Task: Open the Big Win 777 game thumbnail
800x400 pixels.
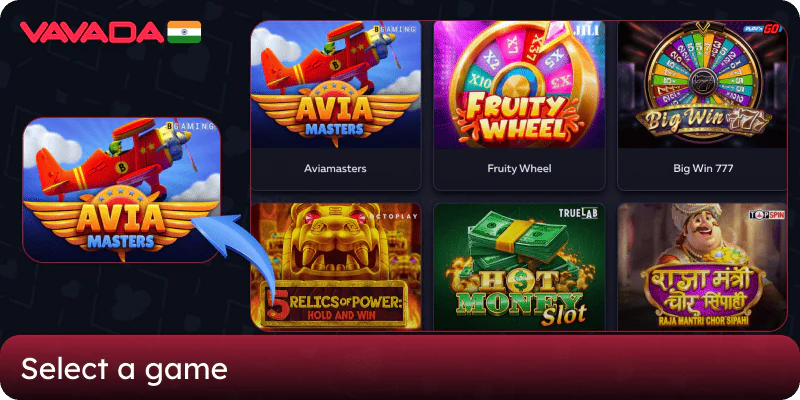Action: point(703,85)
